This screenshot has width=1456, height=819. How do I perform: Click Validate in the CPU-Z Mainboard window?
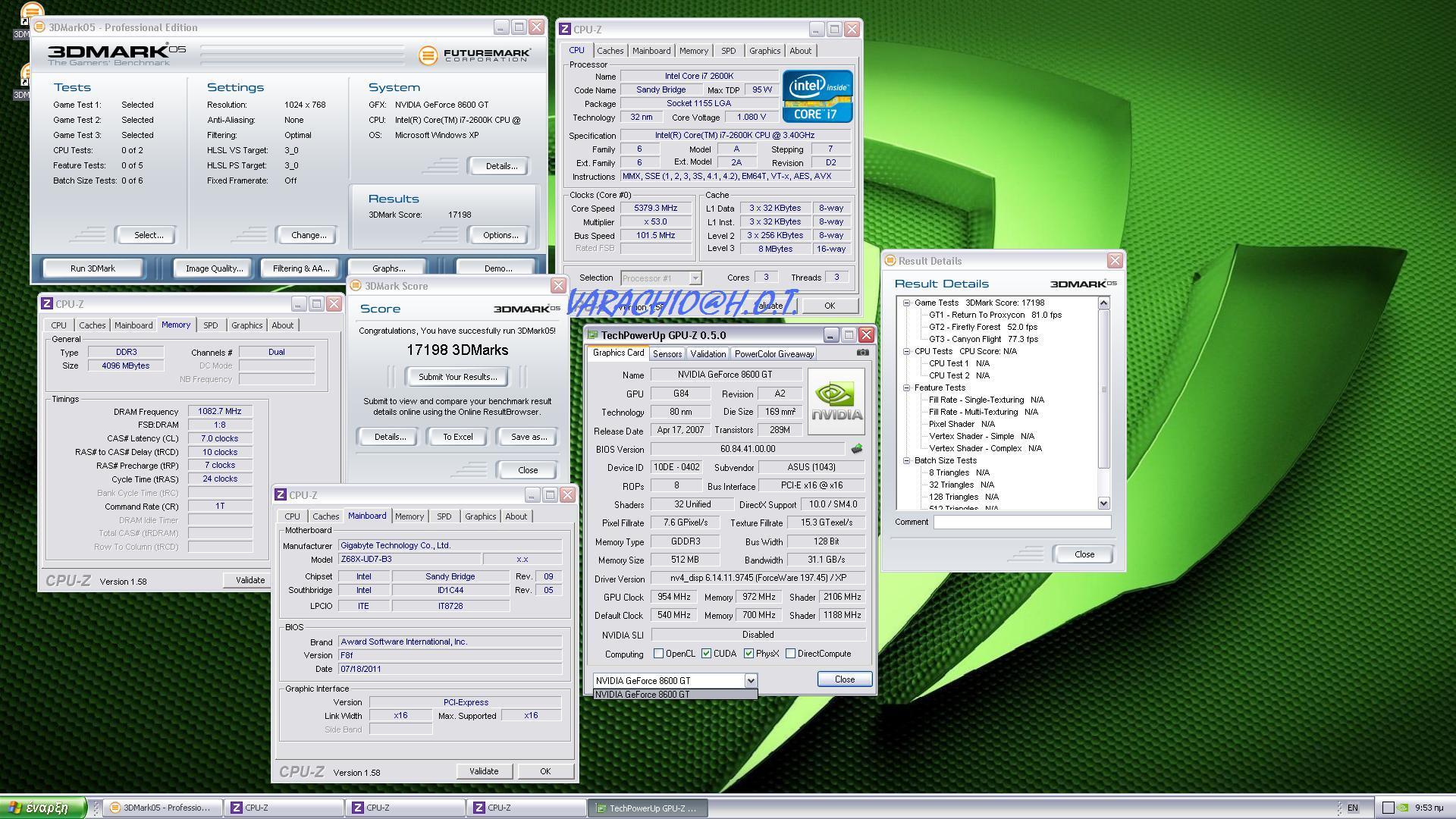[x=483, y=771]
